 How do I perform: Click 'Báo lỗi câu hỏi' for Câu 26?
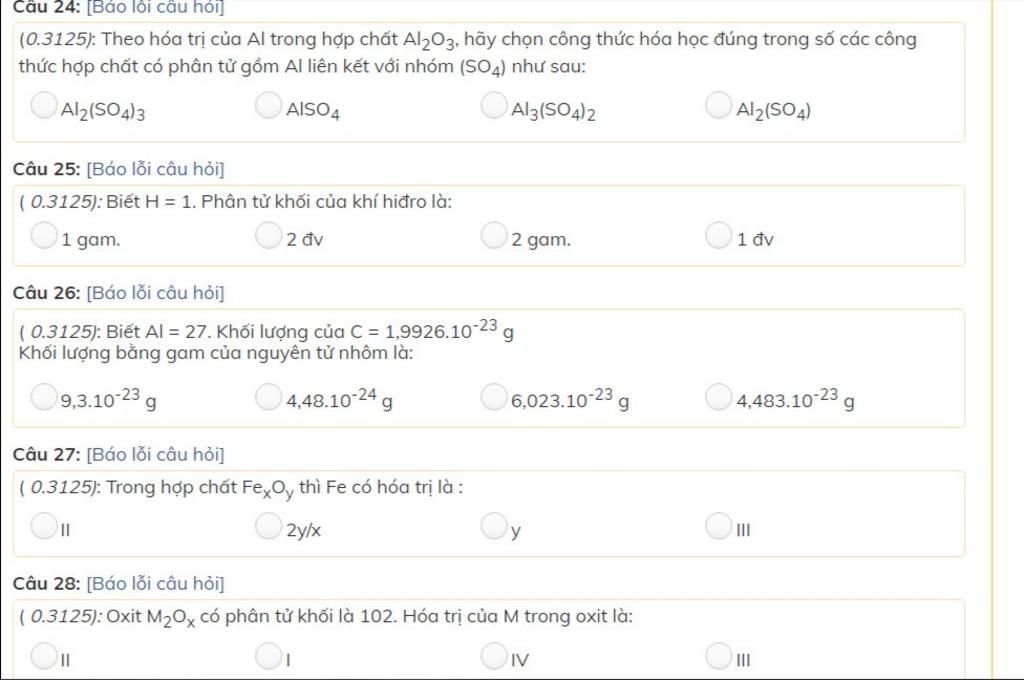tap(156, 293)
